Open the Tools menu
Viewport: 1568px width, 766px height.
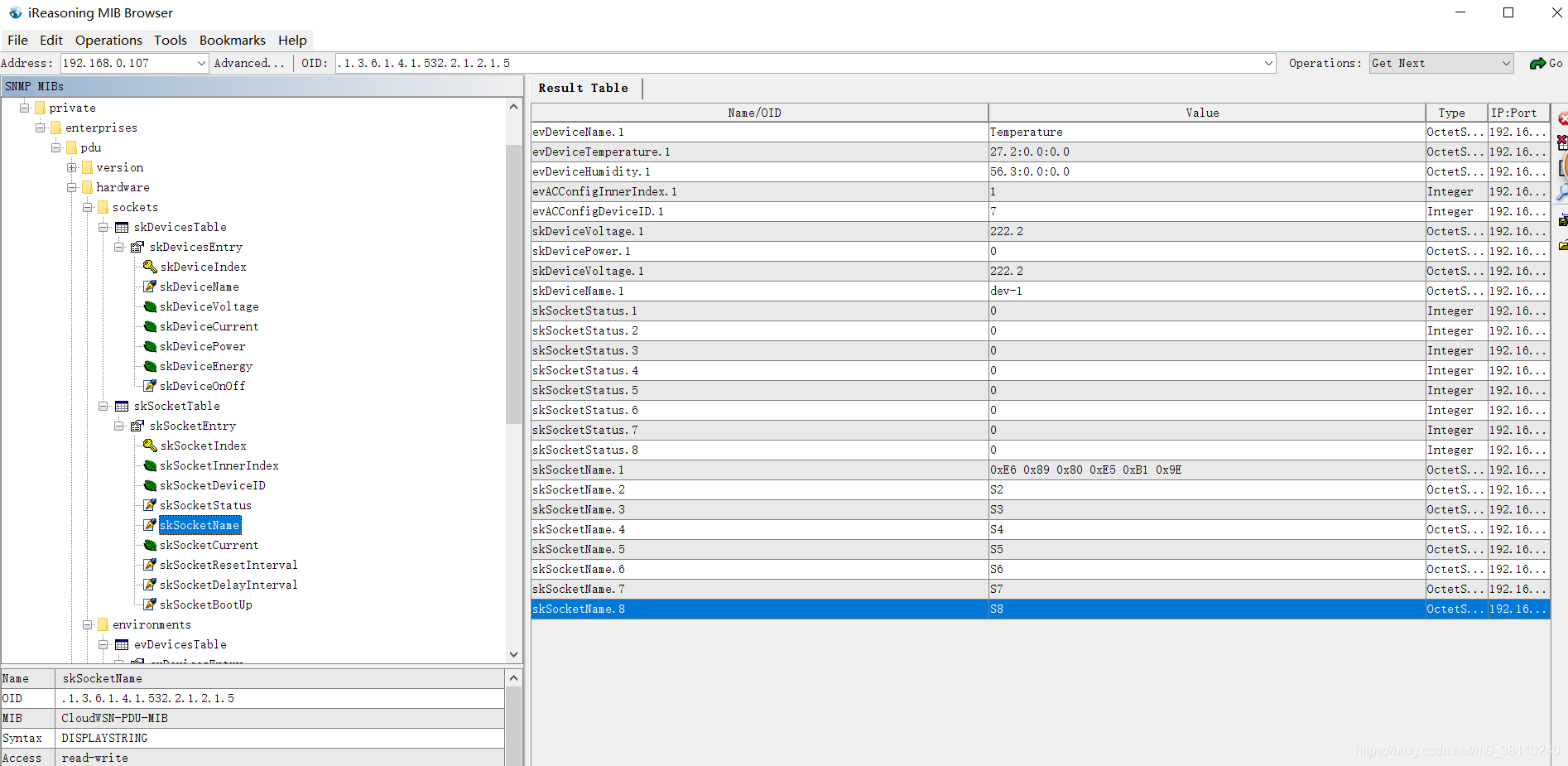tap(171, 40)
